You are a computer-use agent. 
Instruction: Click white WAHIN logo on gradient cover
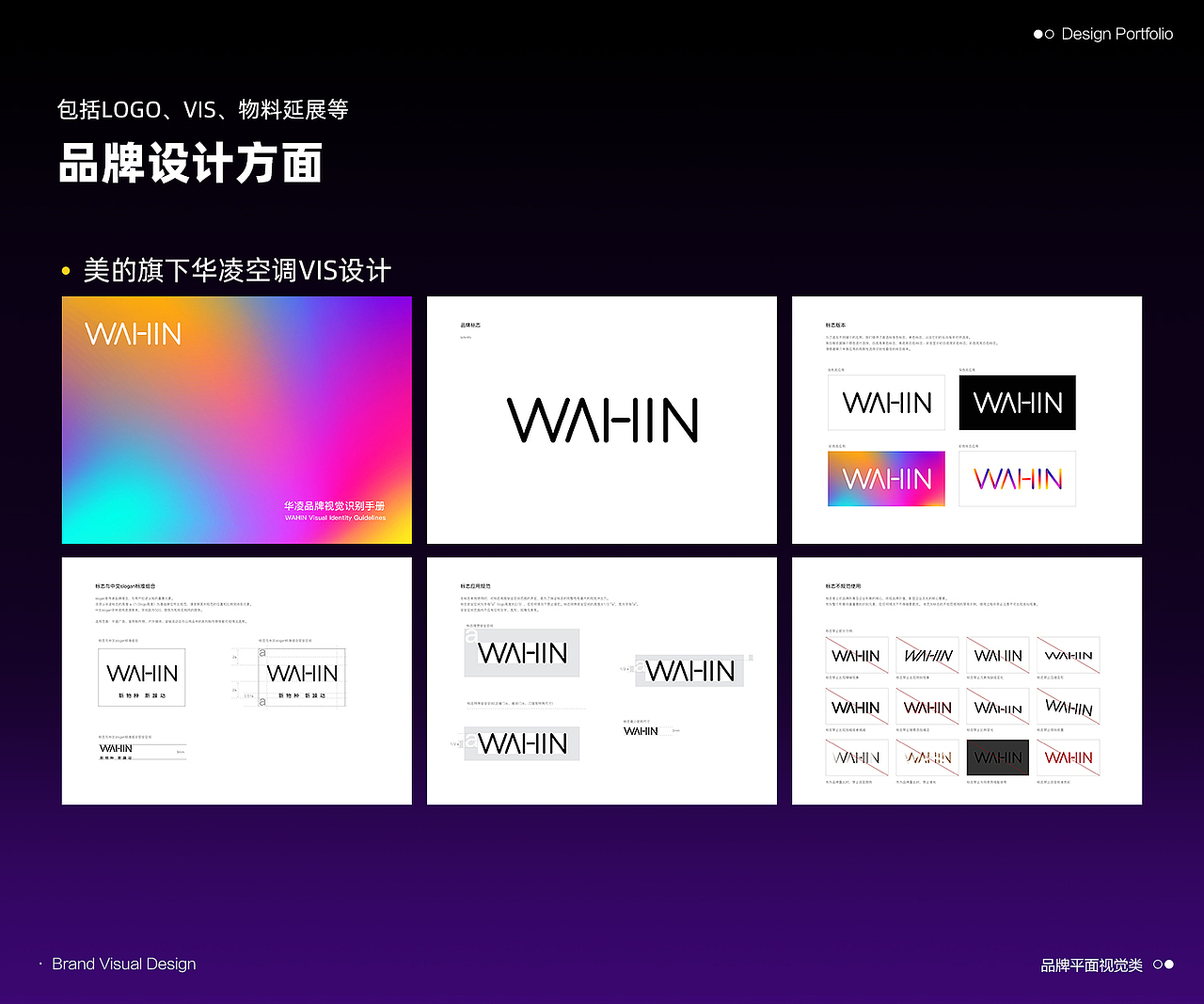[x=133, y=334]
